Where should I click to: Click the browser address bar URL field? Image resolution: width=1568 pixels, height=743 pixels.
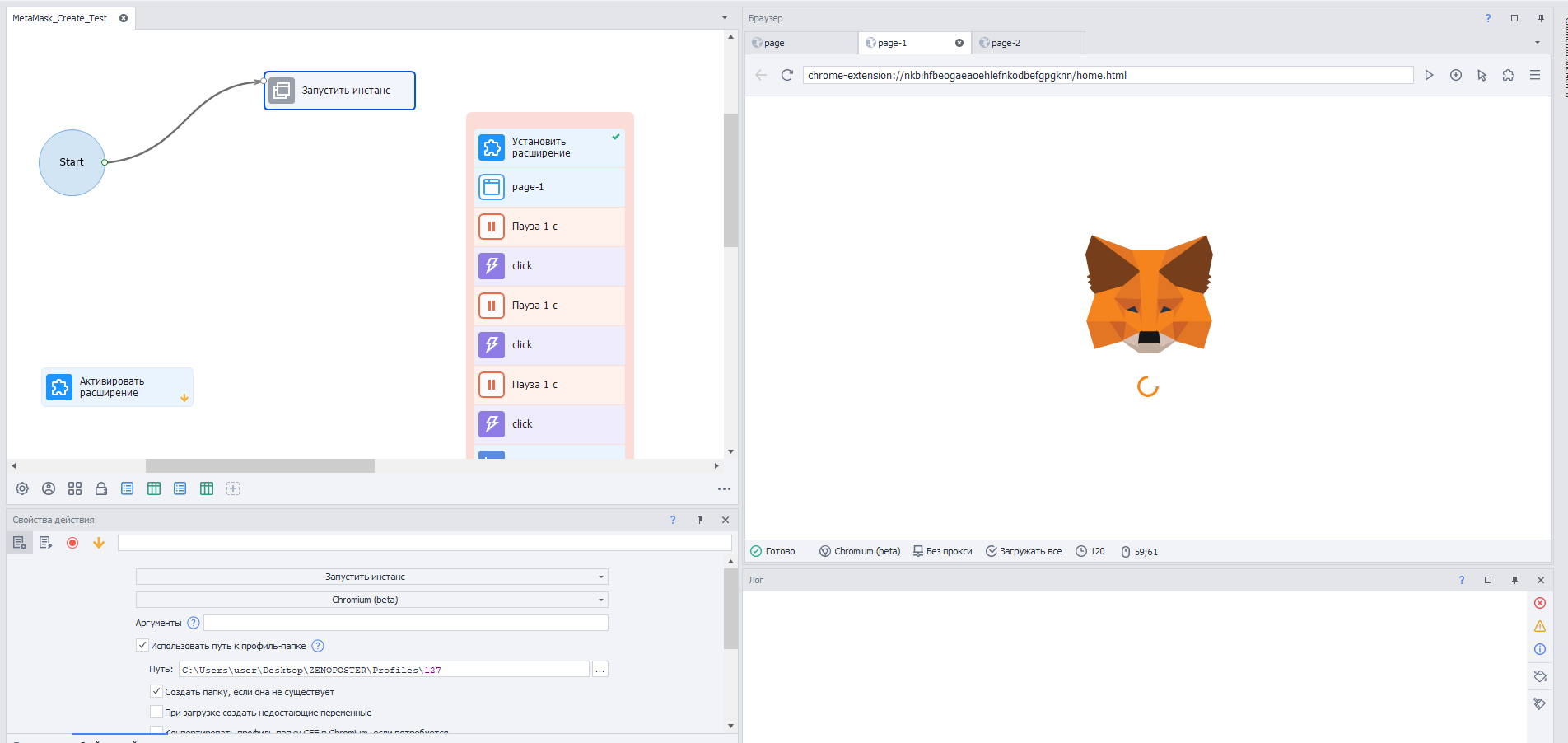pos(1108,75)
